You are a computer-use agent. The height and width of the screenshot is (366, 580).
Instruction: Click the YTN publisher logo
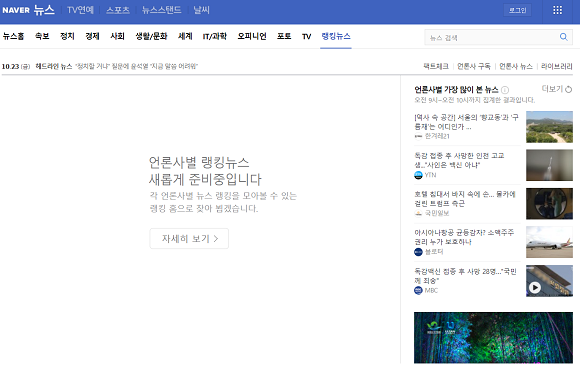click(418, 175)
